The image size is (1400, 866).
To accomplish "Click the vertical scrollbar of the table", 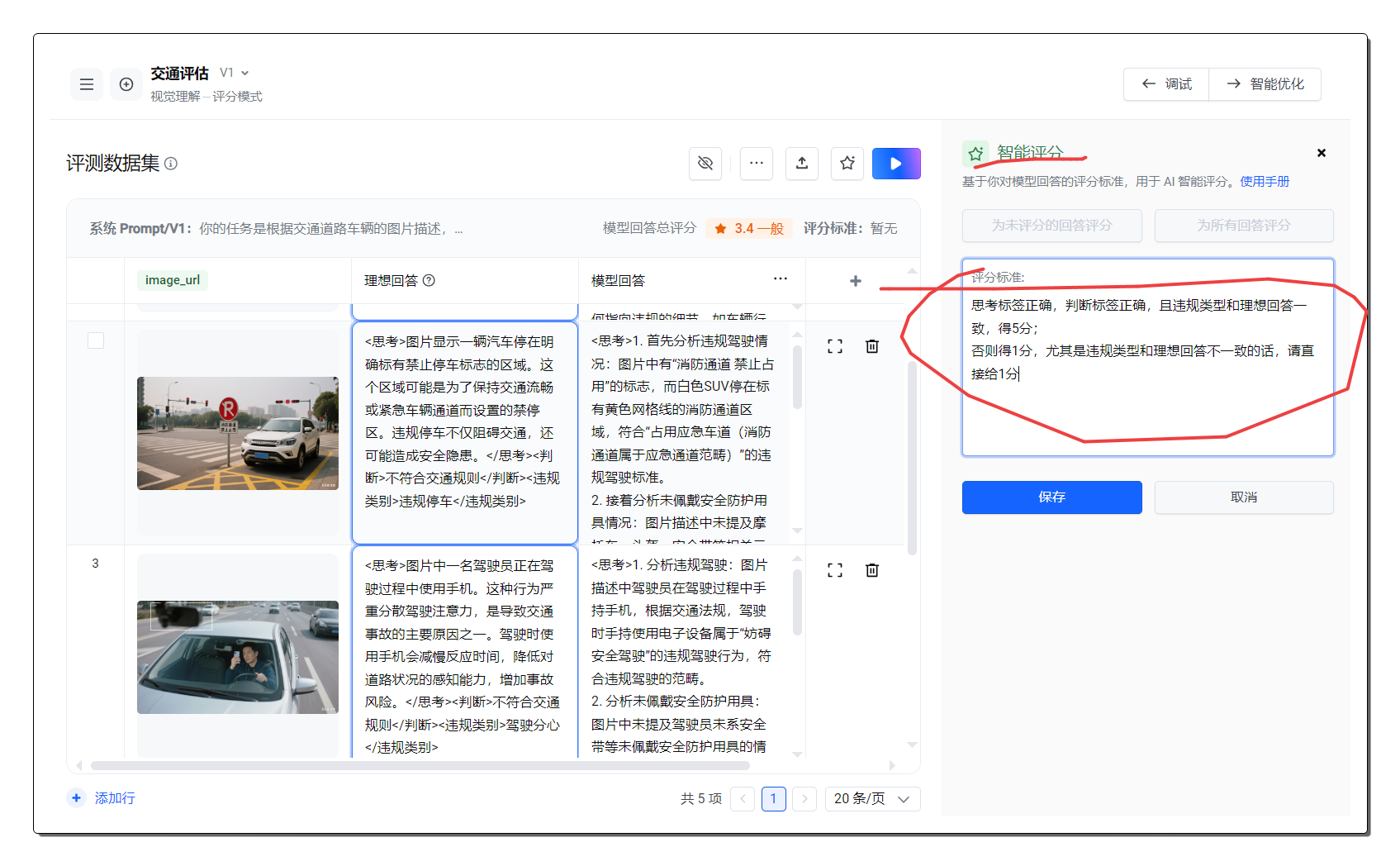I will click(x=912, y=459).
